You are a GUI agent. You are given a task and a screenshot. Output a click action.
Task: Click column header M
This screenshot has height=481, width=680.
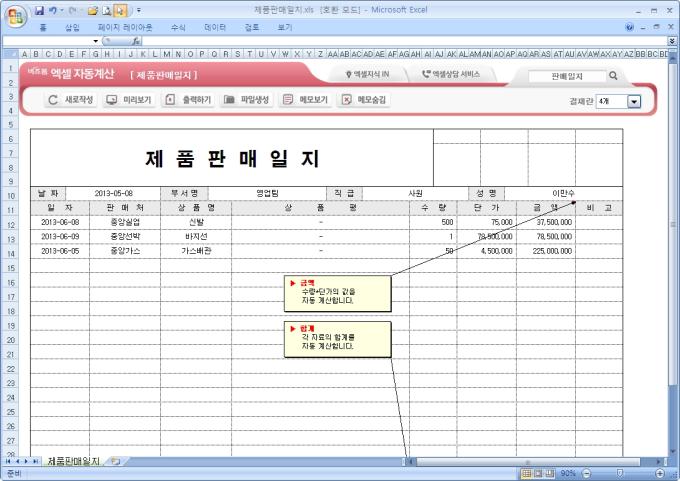(x=167, y=54)
